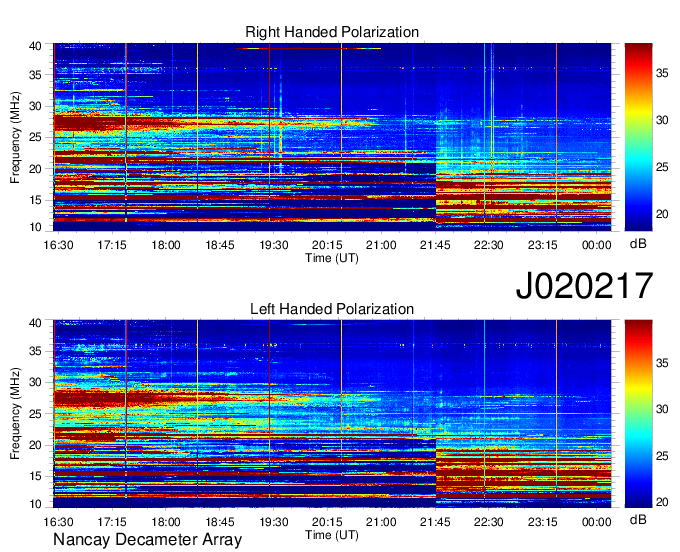This screenshot has width=680, height=552.
Task: Click the Right Handed plot's "Time (UT)" axis label
Action: pos(332,258)
